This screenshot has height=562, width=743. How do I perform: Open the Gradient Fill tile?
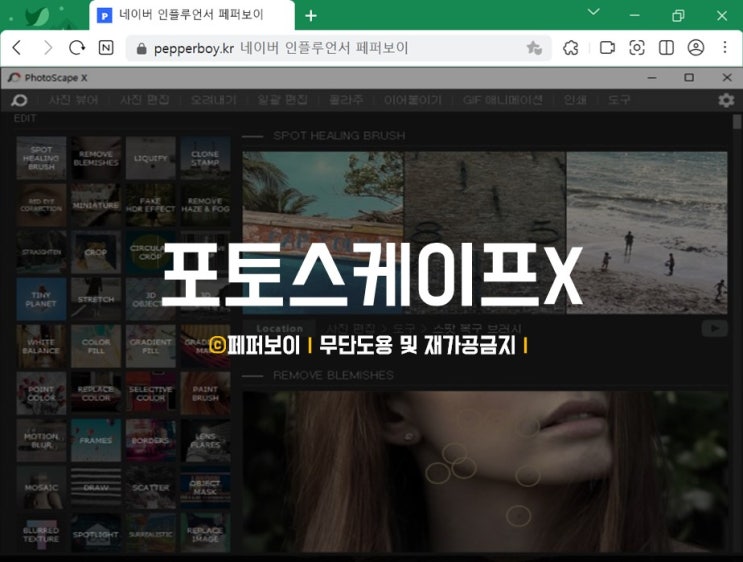[151, 346]
